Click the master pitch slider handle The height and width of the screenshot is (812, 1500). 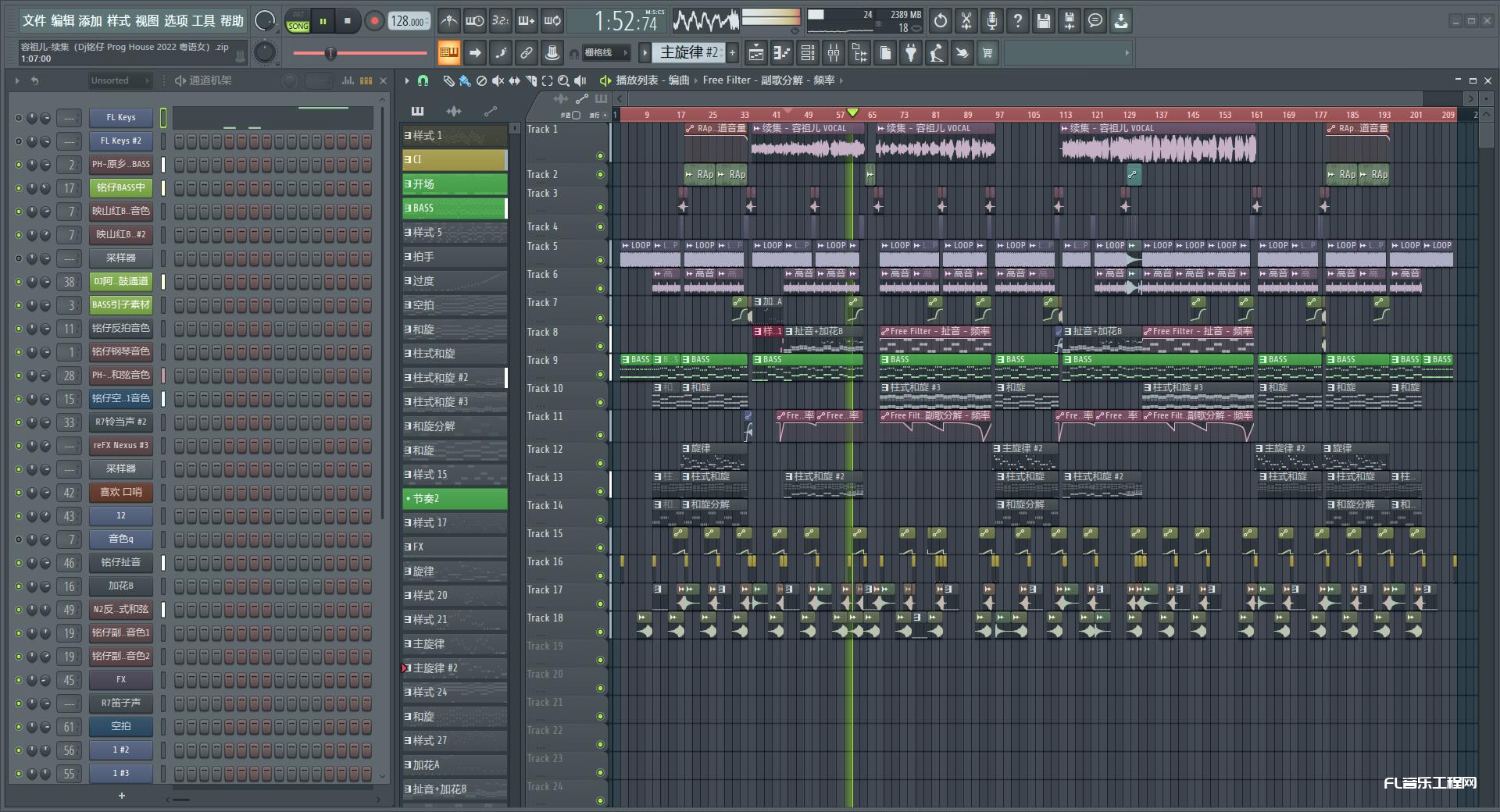pos(330,53)
